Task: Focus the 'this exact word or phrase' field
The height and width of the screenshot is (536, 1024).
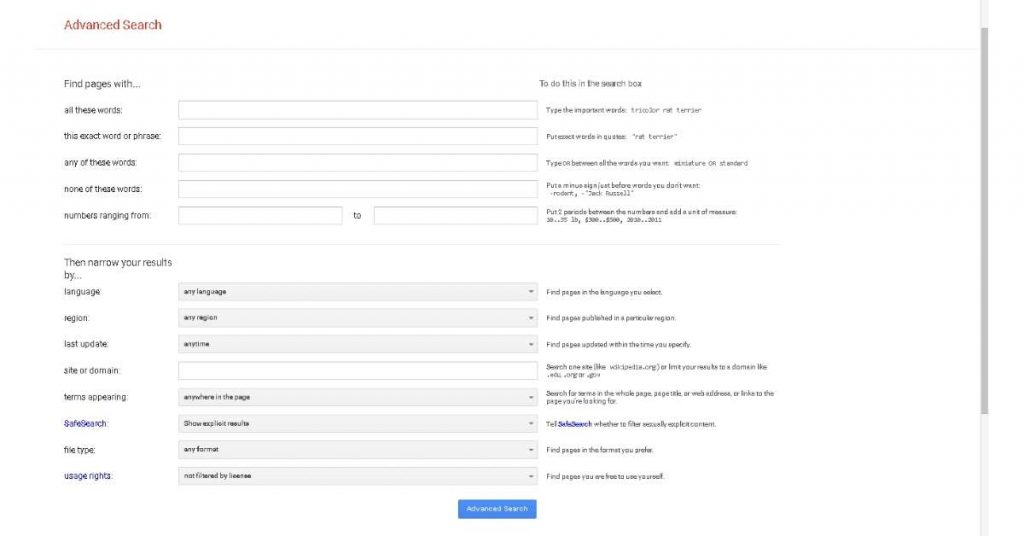Action: pos(357,136)
